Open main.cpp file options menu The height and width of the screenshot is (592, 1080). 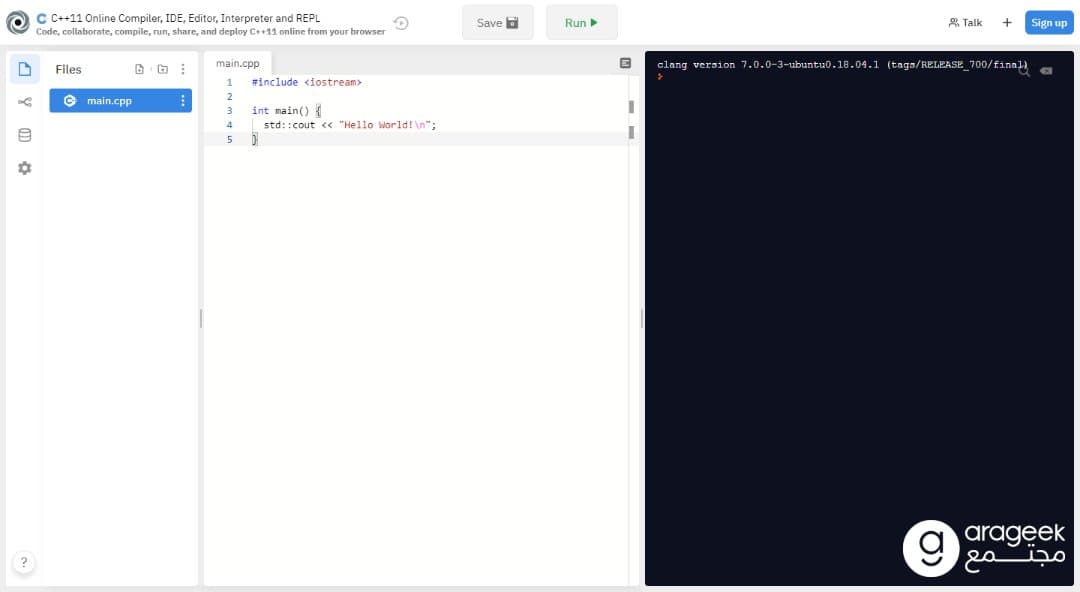coord(183,101)
